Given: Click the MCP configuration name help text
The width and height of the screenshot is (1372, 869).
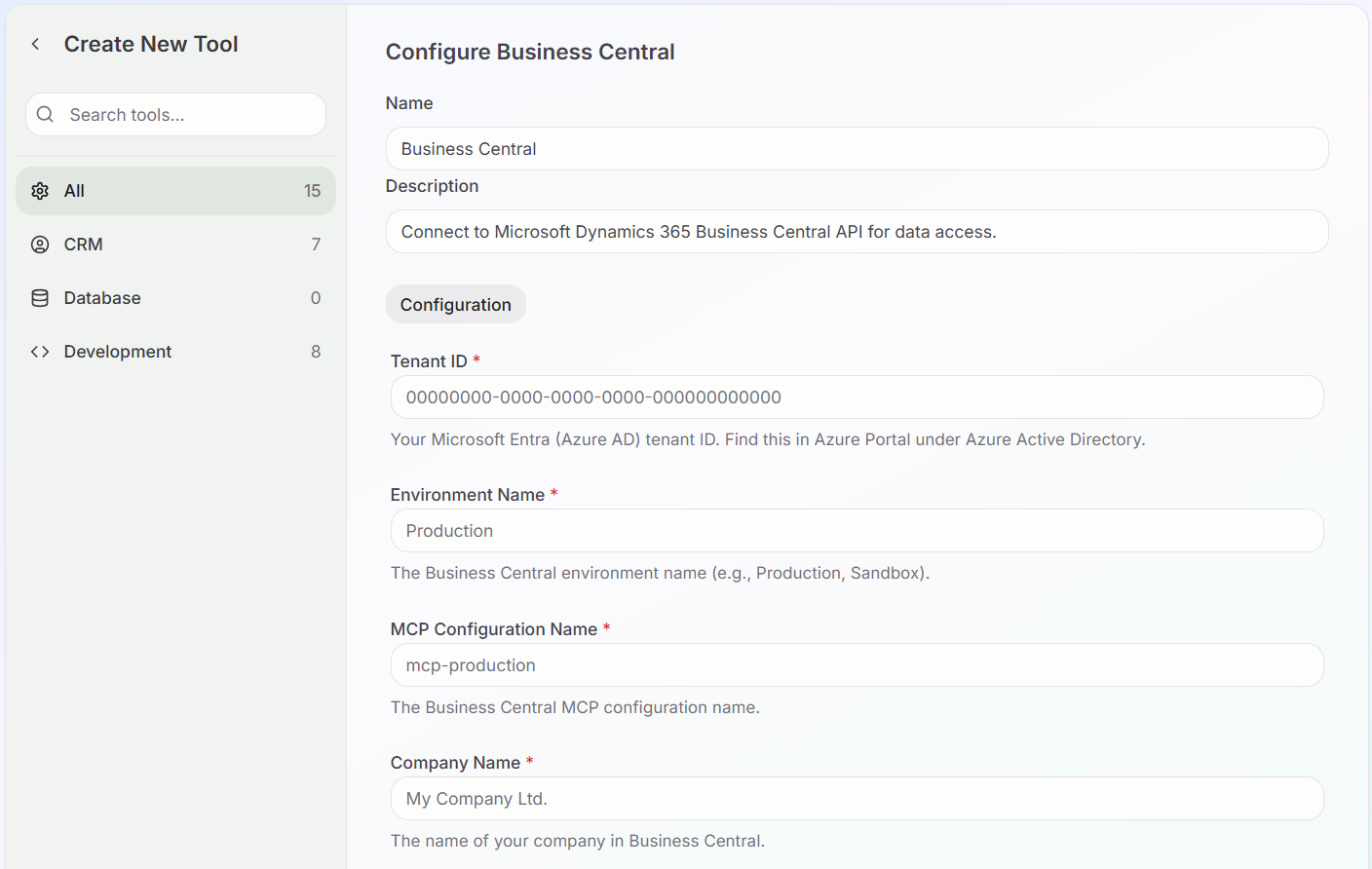Looking at the screenshot, I should 575,707.
